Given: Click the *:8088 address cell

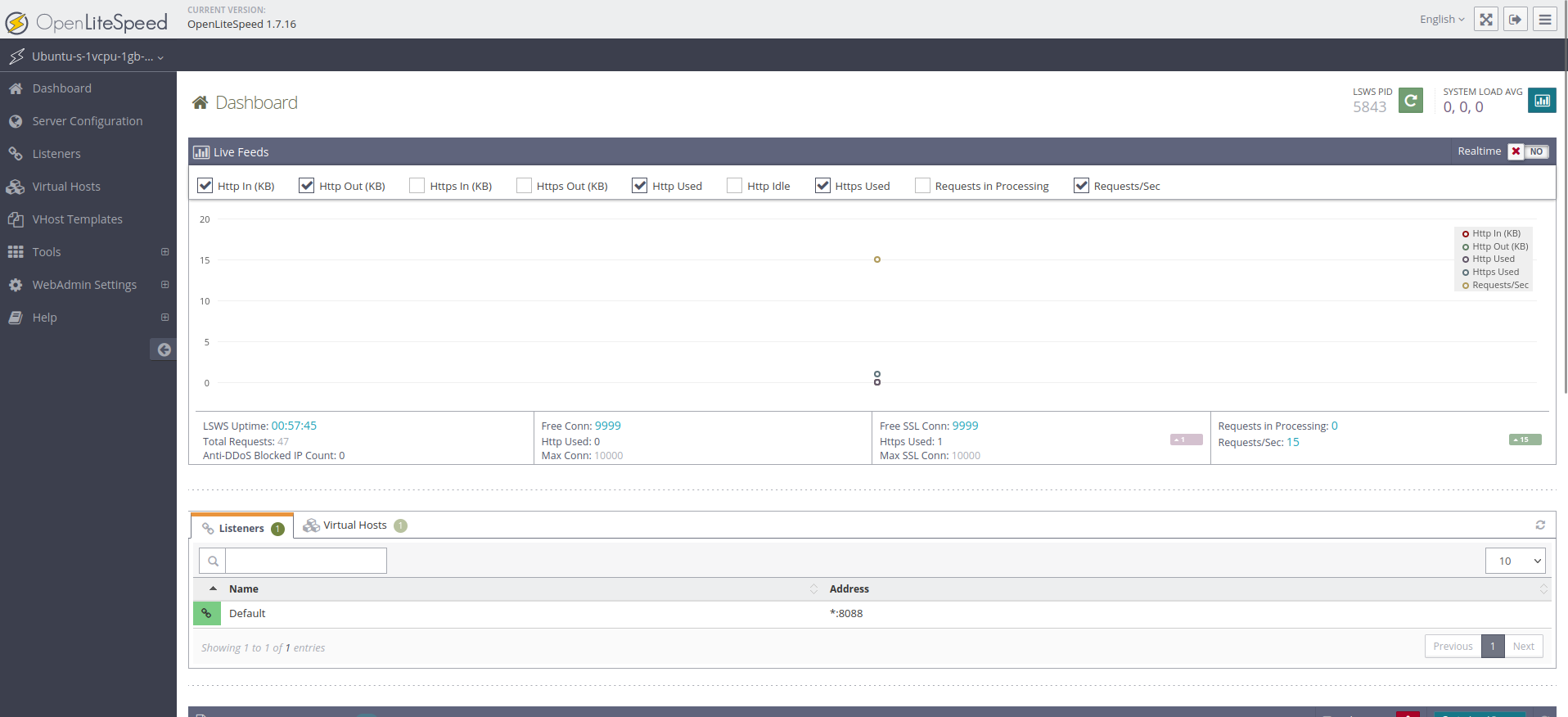Looking at the screenshot, I should tap(846, 613).
